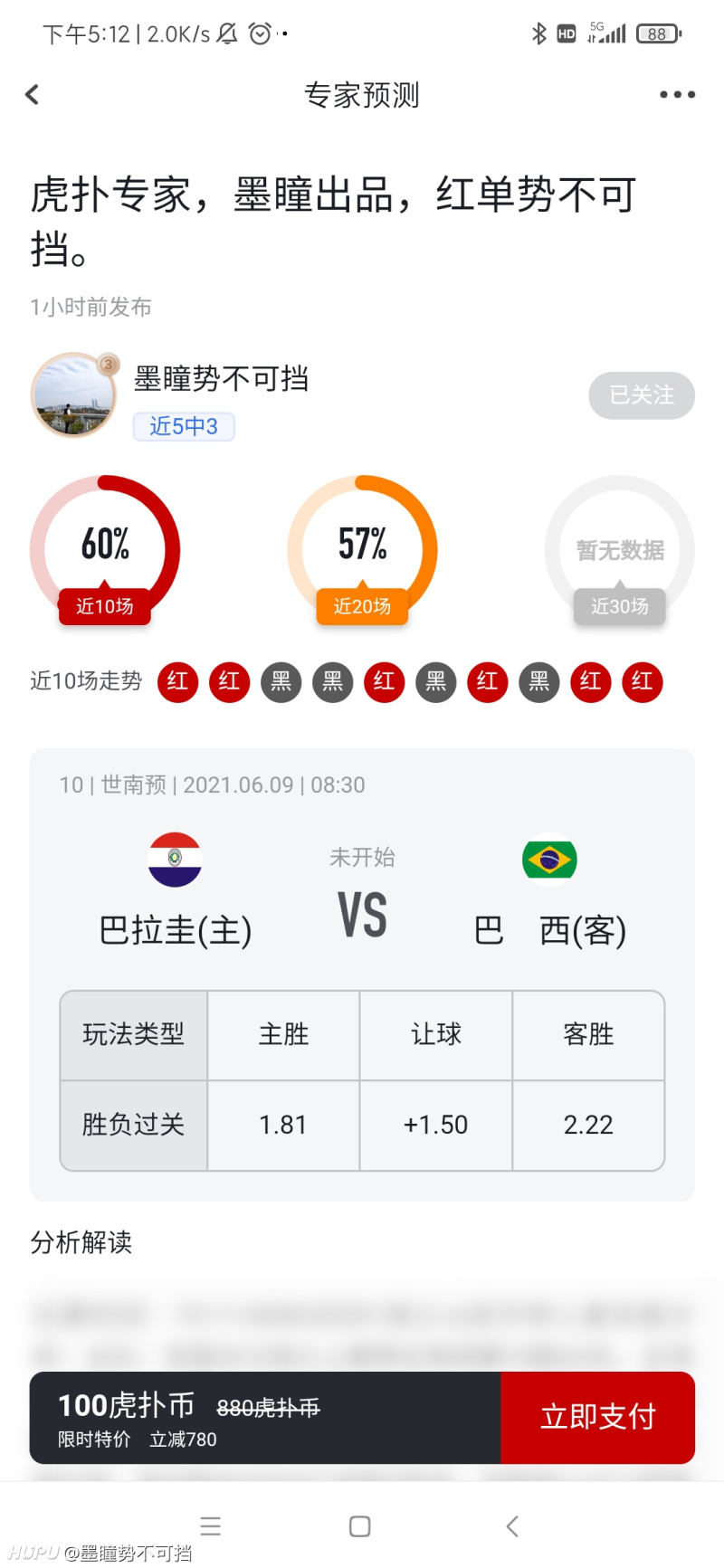Tap the Android system back chevron
724x1568 pixels.
coord(512,1526)
